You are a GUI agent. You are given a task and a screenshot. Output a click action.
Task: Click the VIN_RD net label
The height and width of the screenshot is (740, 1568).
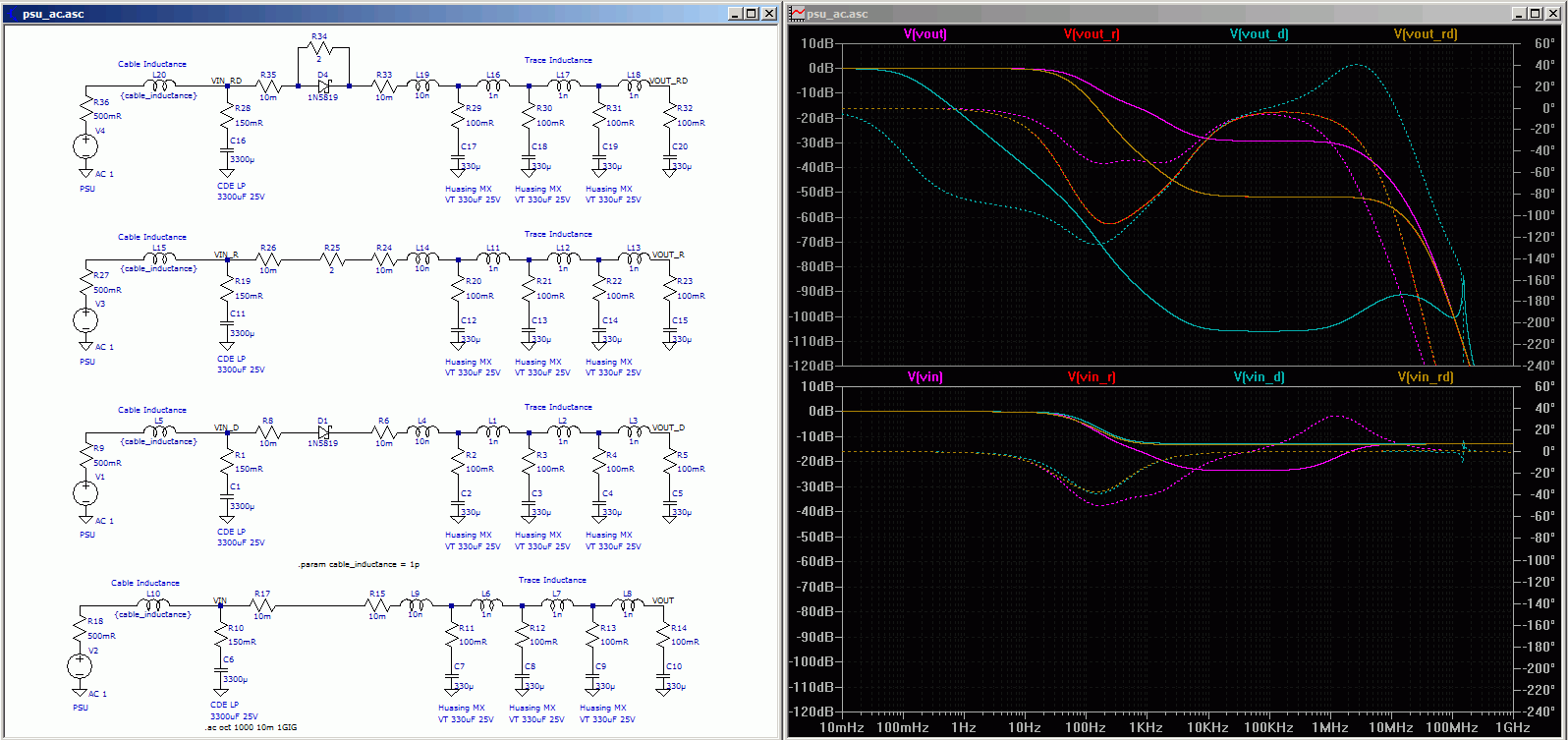[226, 81]
